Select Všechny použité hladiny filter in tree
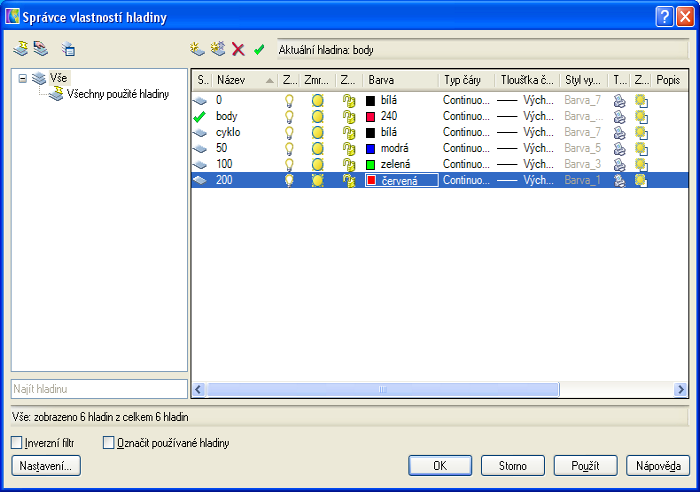 point(117,94)
